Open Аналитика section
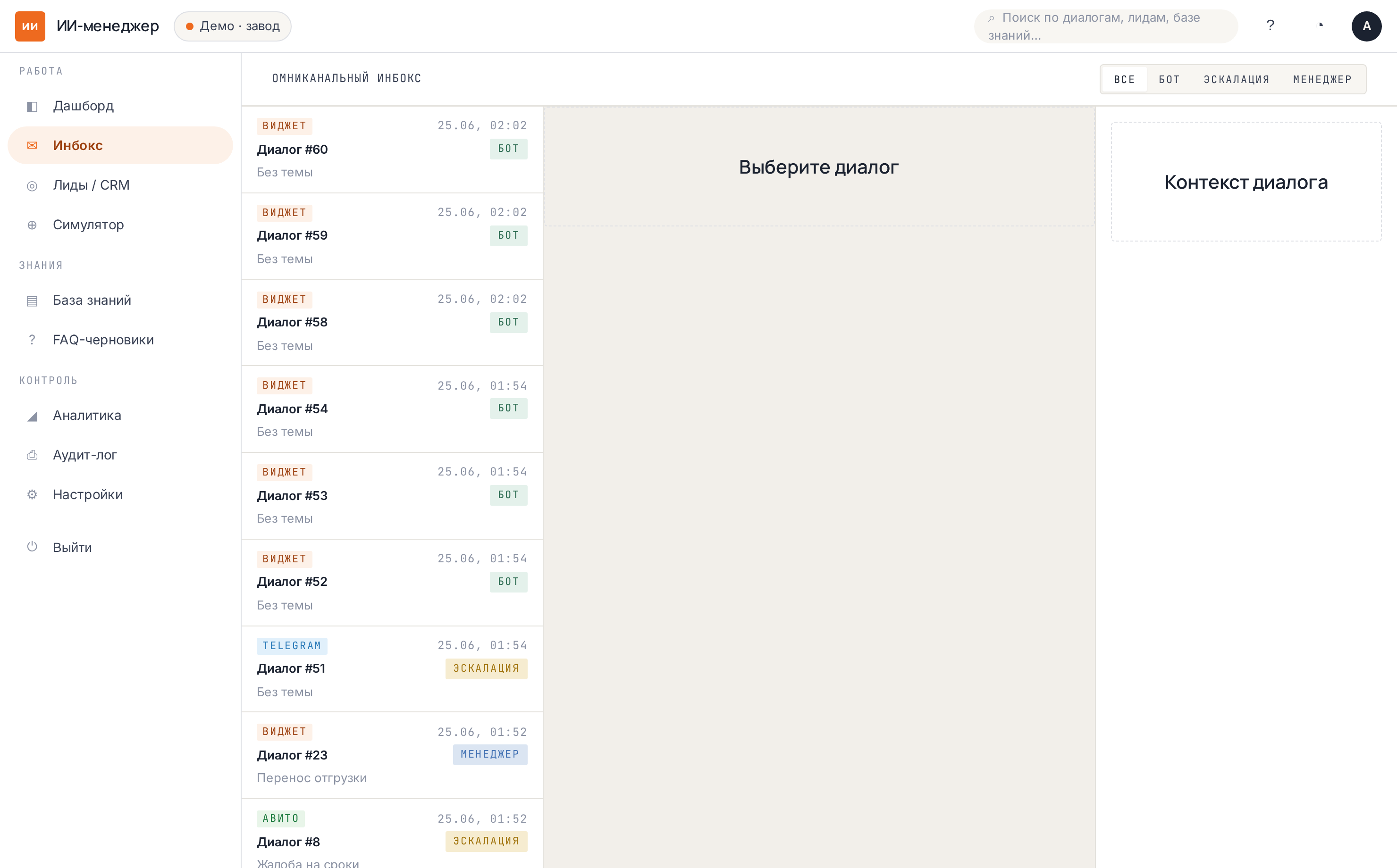Viewport: 1397px width, 868px height. [x=120, y=416]
